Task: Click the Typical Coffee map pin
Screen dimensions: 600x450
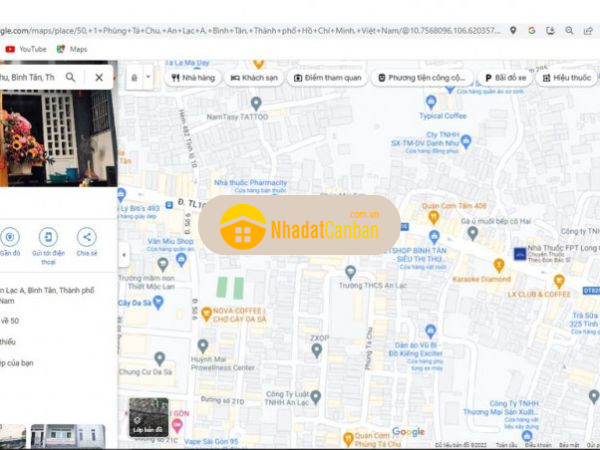Action: pos(431,102)
